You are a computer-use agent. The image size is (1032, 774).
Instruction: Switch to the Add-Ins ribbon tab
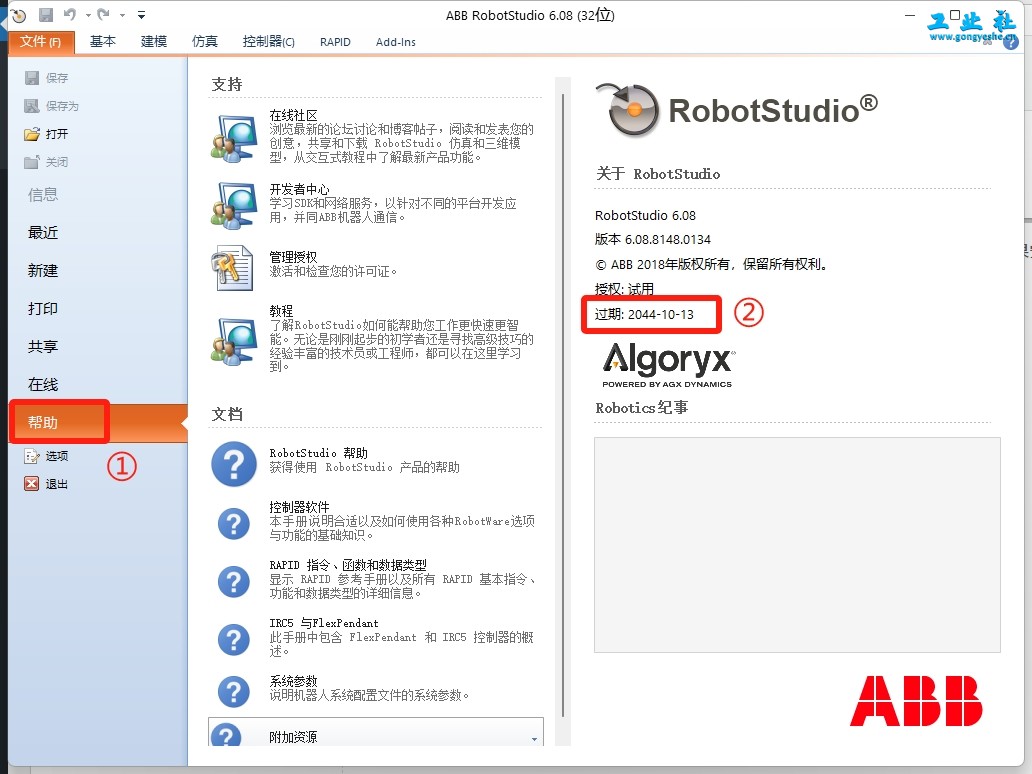[x=396, y=41]
